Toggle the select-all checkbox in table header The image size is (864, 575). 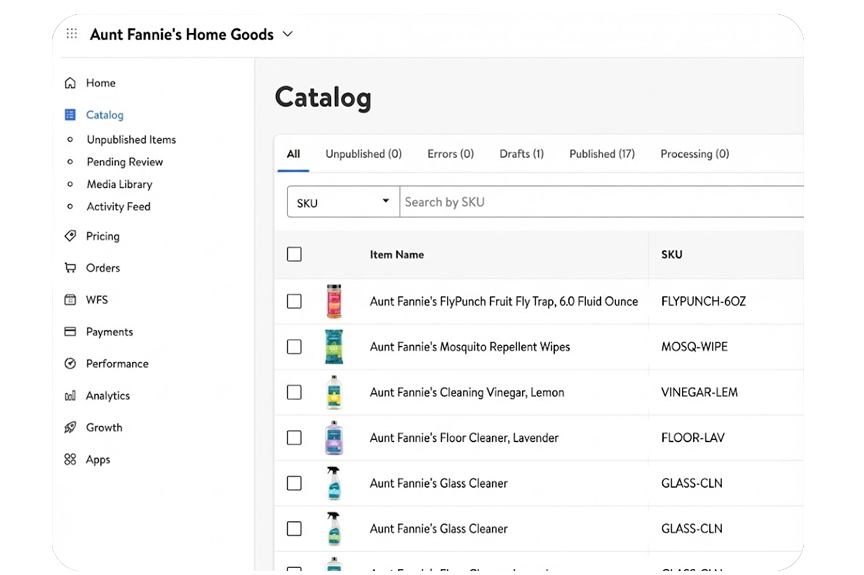click(x=294, y=255)
